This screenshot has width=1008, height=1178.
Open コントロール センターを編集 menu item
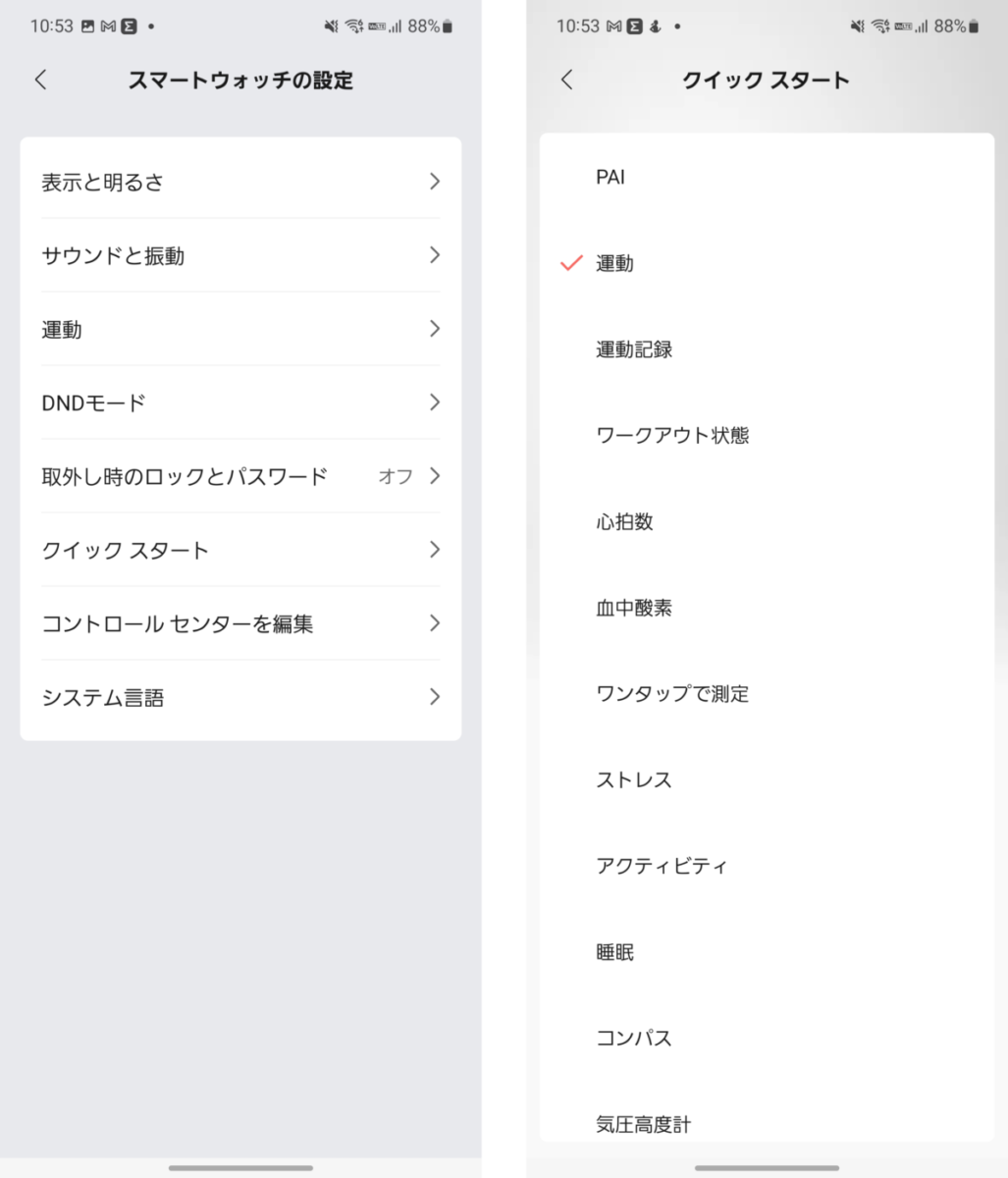click(240, 623)
